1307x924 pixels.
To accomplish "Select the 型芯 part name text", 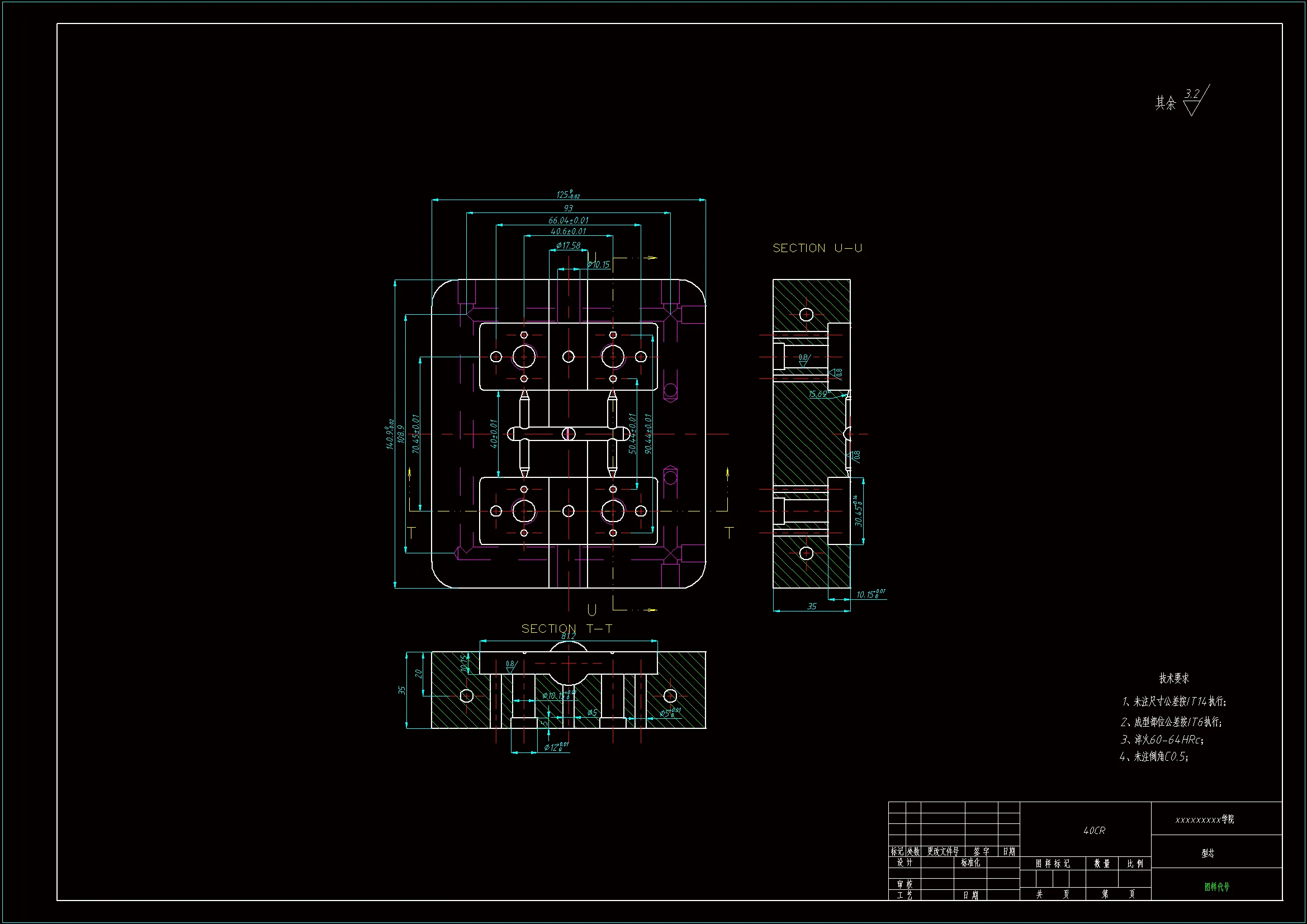I will tap(1207, 853).
